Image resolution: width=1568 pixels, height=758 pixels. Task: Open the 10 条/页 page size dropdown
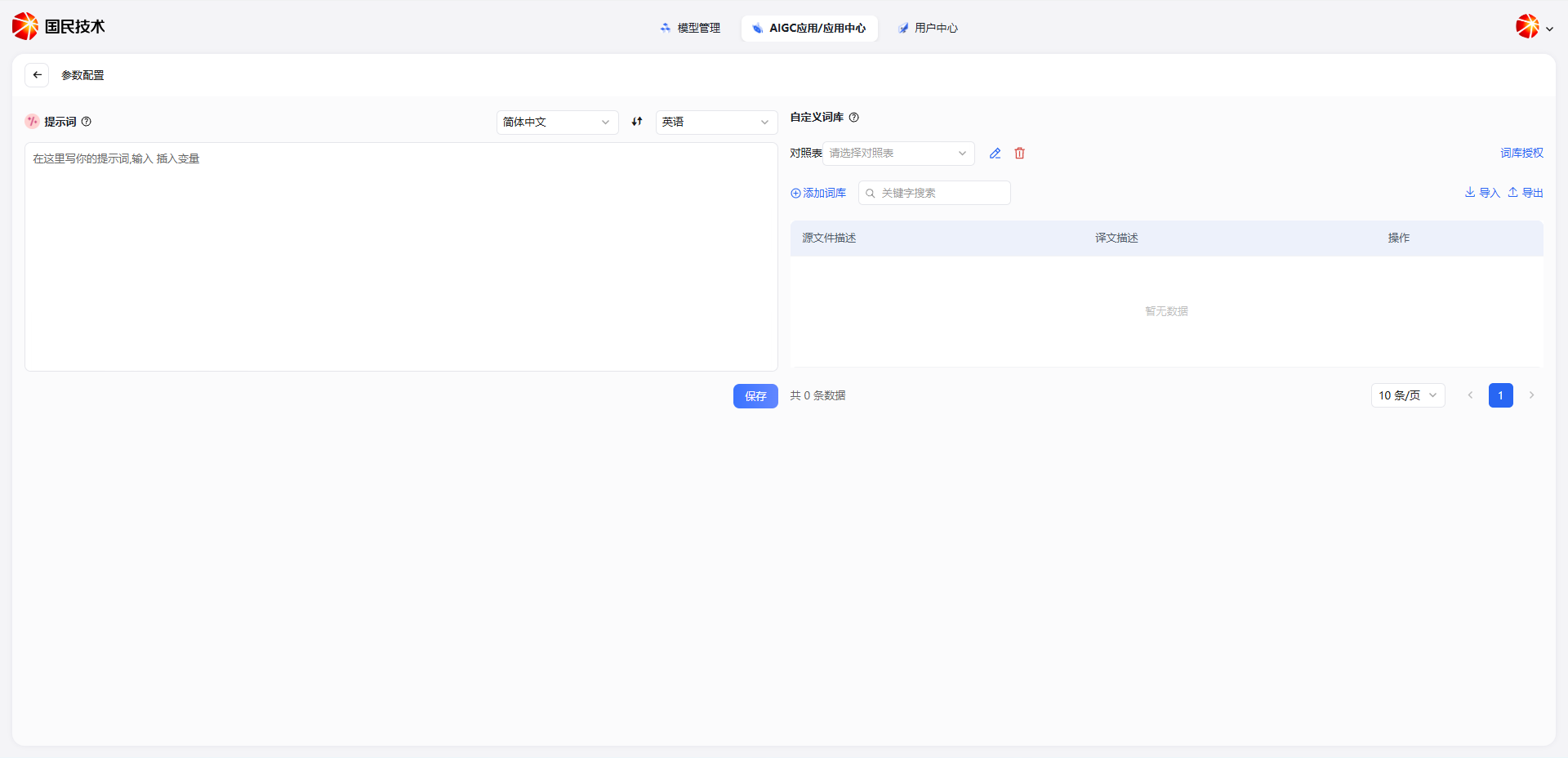tap(1408, 395)
